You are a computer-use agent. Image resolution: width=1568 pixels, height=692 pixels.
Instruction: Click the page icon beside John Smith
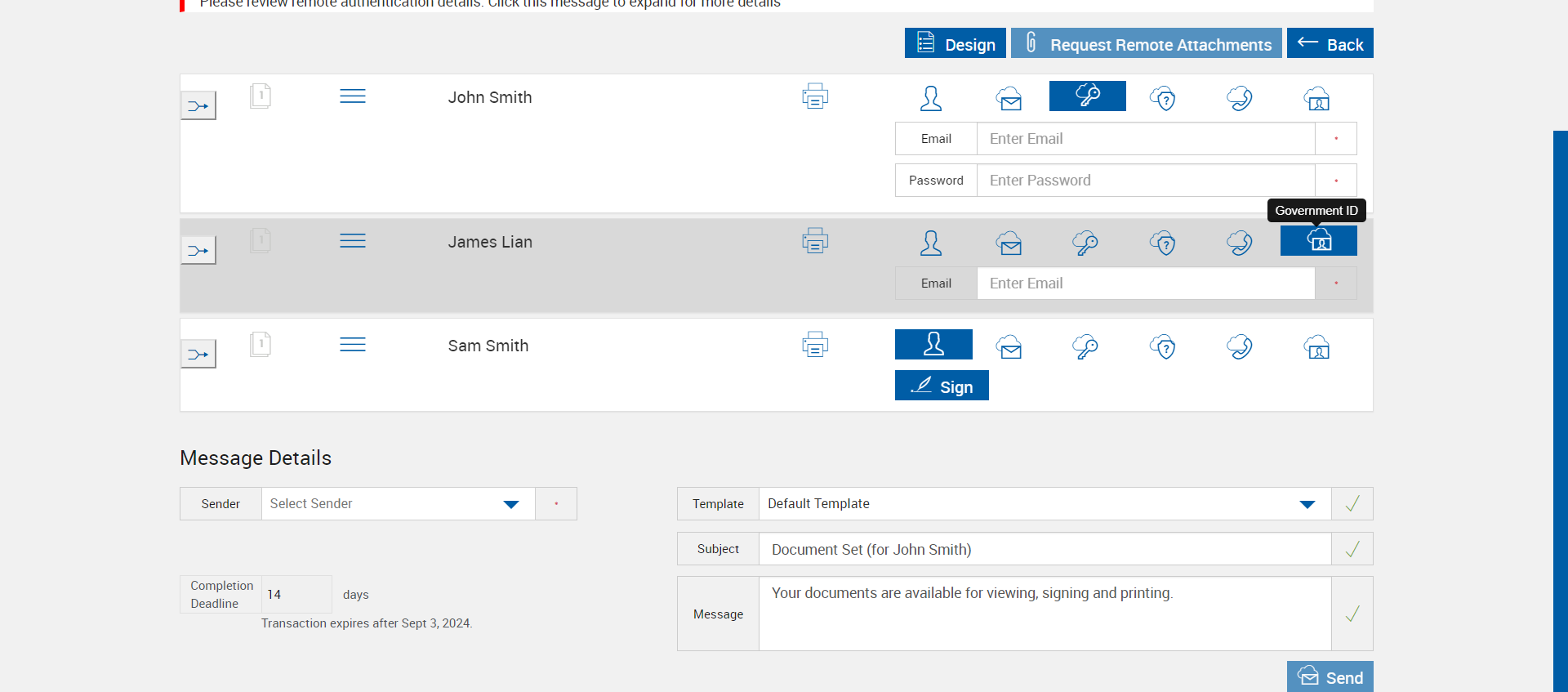[x=261, y=96]
